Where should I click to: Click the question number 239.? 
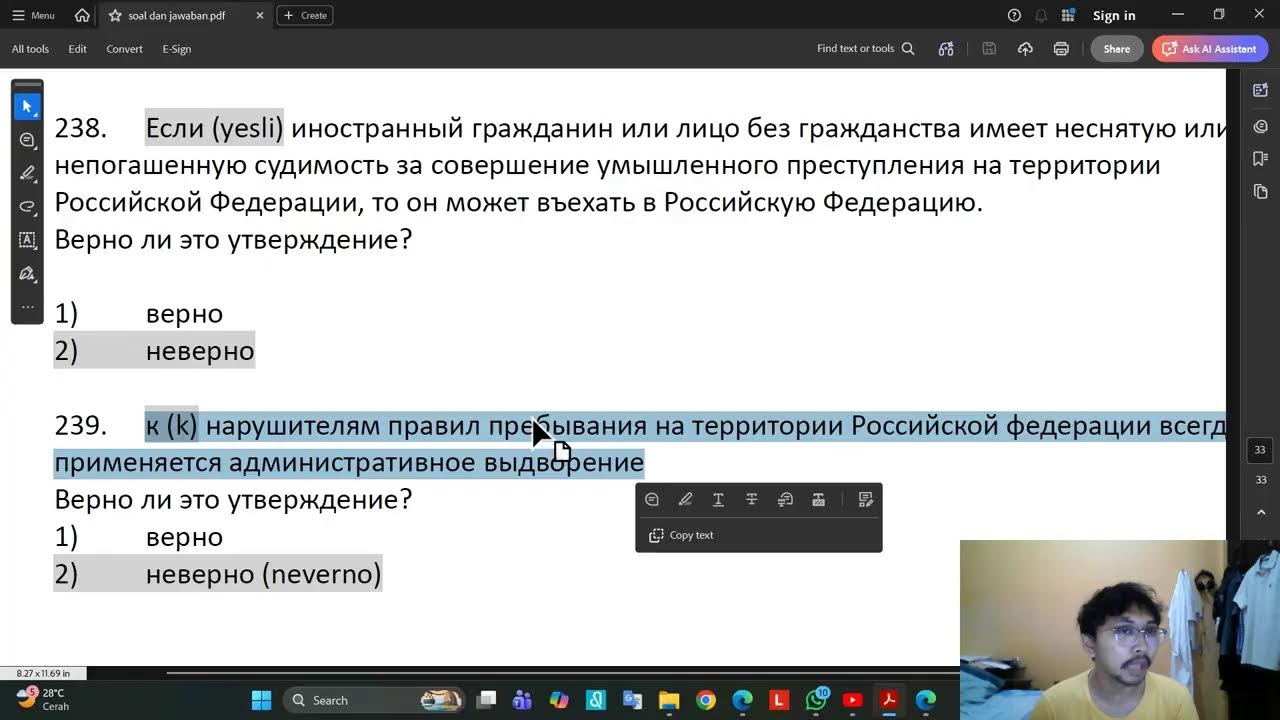[80, 426]
